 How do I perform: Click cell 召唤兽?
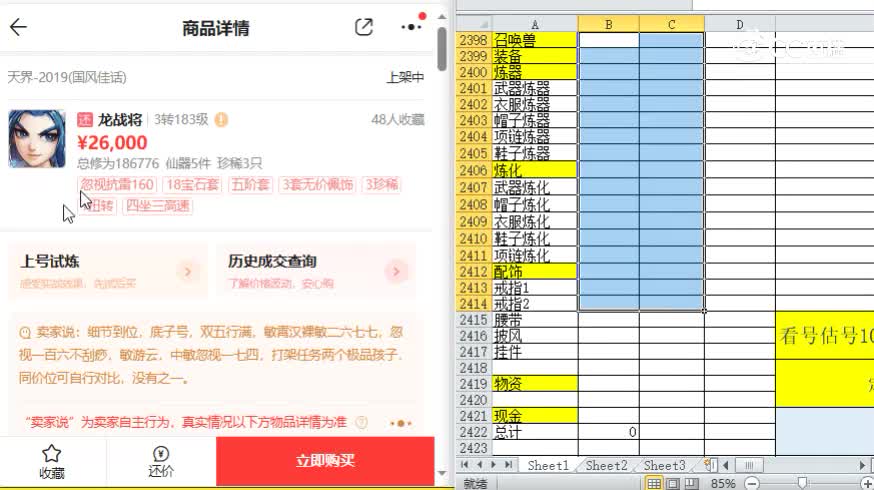535,40
